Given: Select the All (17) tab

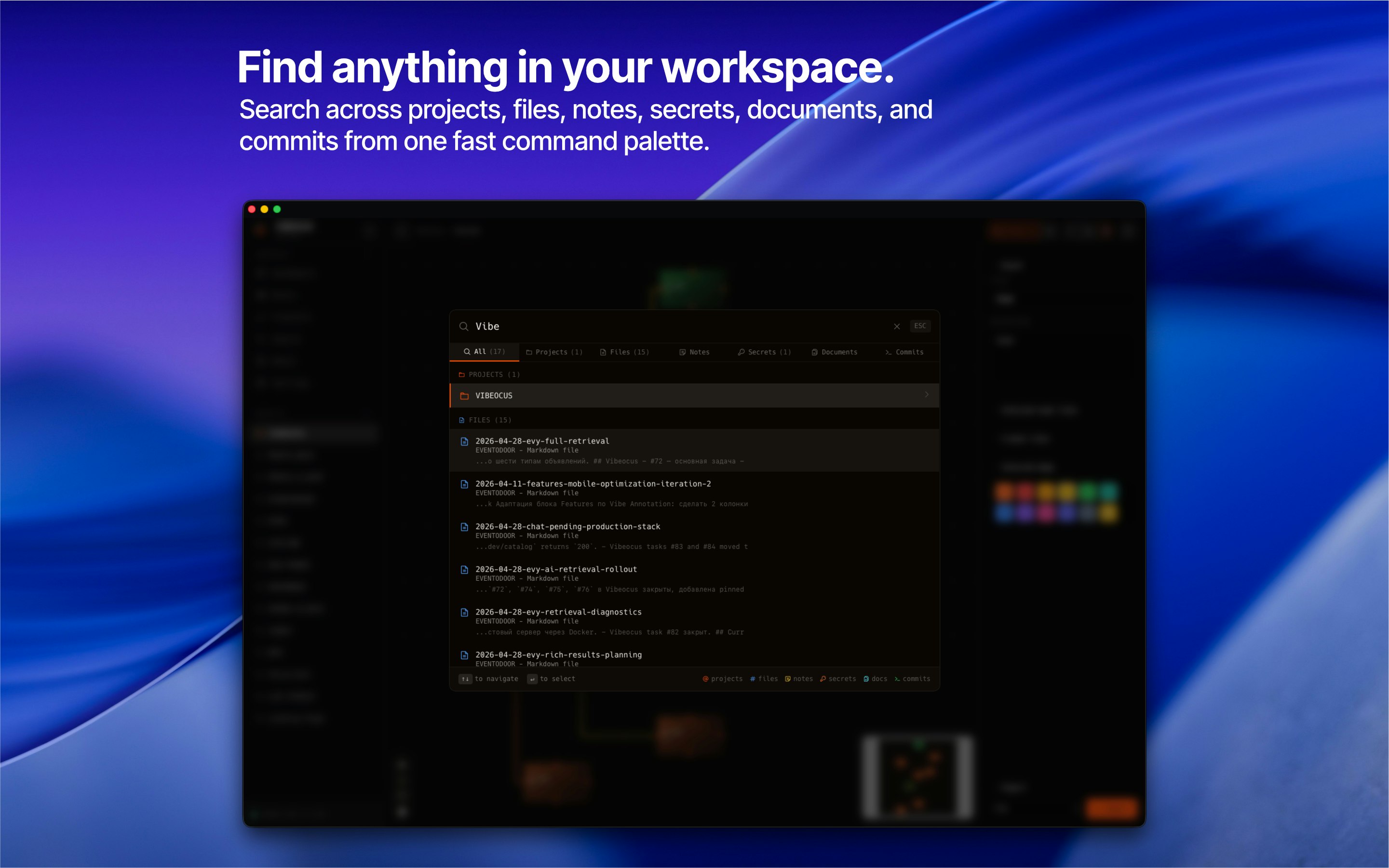Looking at the screenshot, I should point(484,351).
